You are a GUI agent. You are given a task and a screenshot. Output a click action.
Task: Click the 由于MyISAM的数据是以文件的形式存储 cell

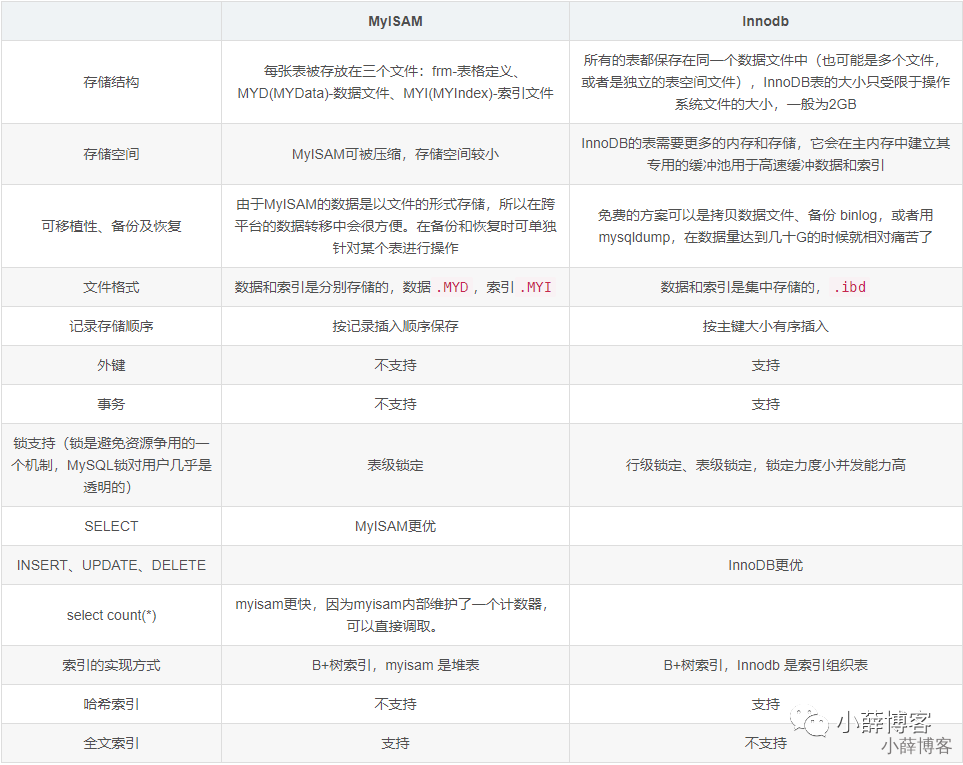pyautogui.click(x=395, y=226)
